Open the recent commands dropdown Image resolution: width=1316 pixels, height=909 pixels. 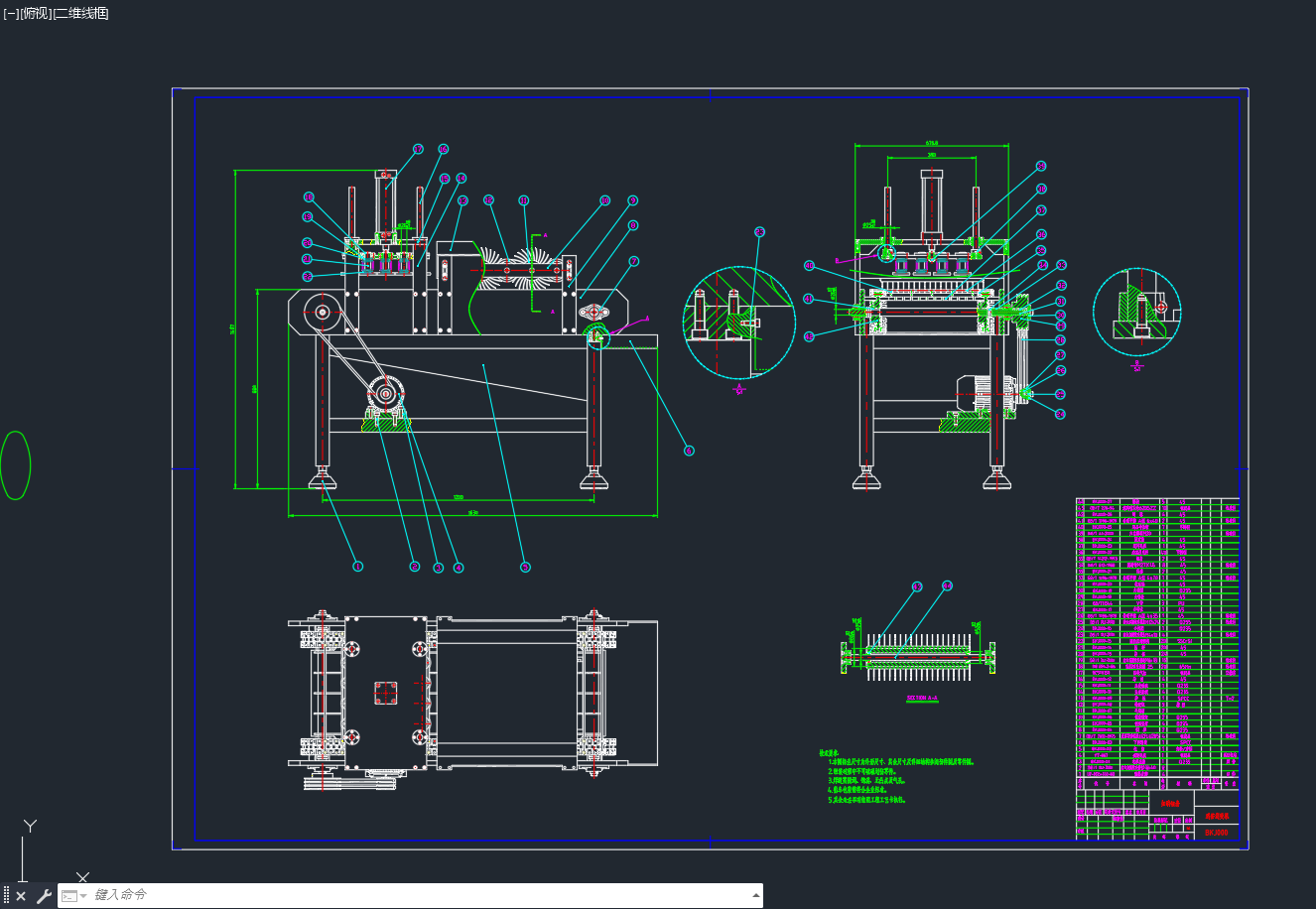[x=73, y=896]
